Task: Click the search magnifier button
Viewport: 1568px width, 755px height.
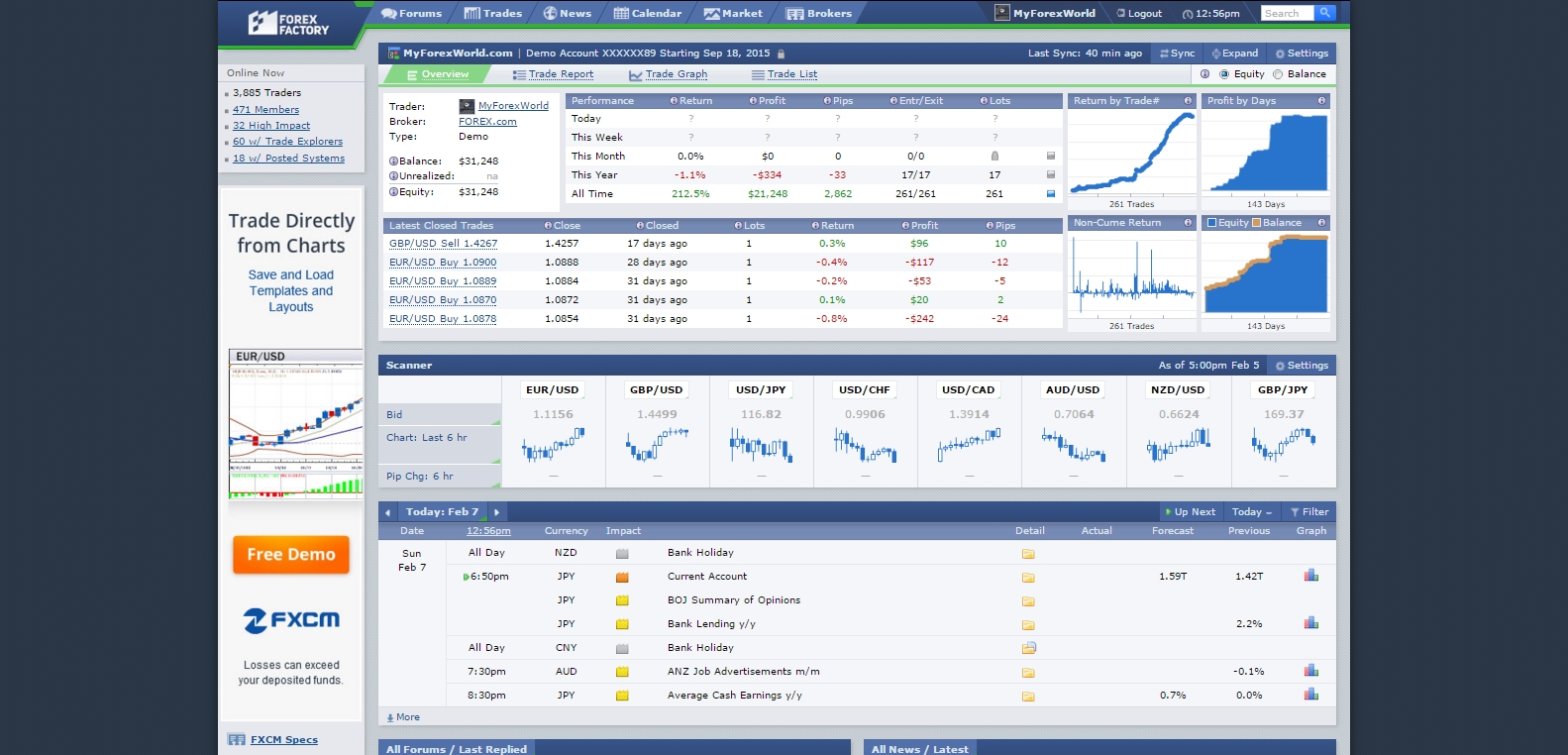Action: (x=1325, y=13)
